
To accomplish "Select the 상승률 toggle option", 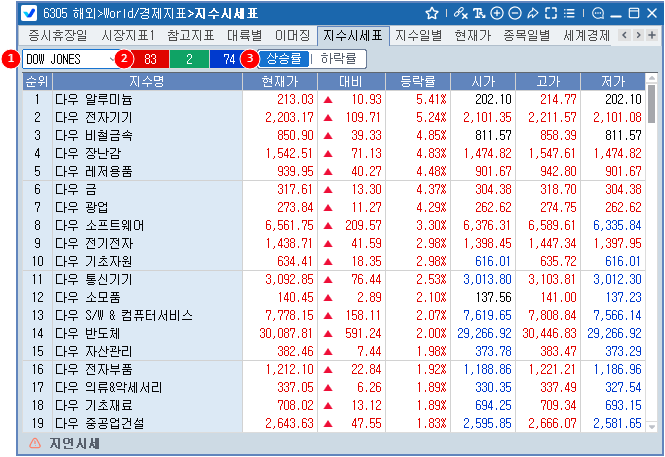I will (286, 58).
